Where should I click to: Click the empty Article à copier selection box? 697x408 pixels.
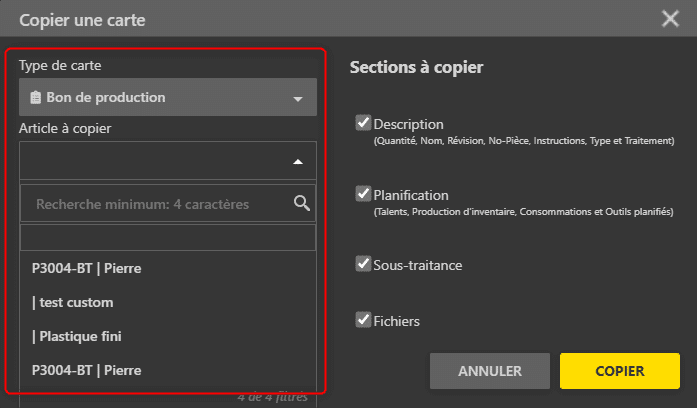pos(150,161)
